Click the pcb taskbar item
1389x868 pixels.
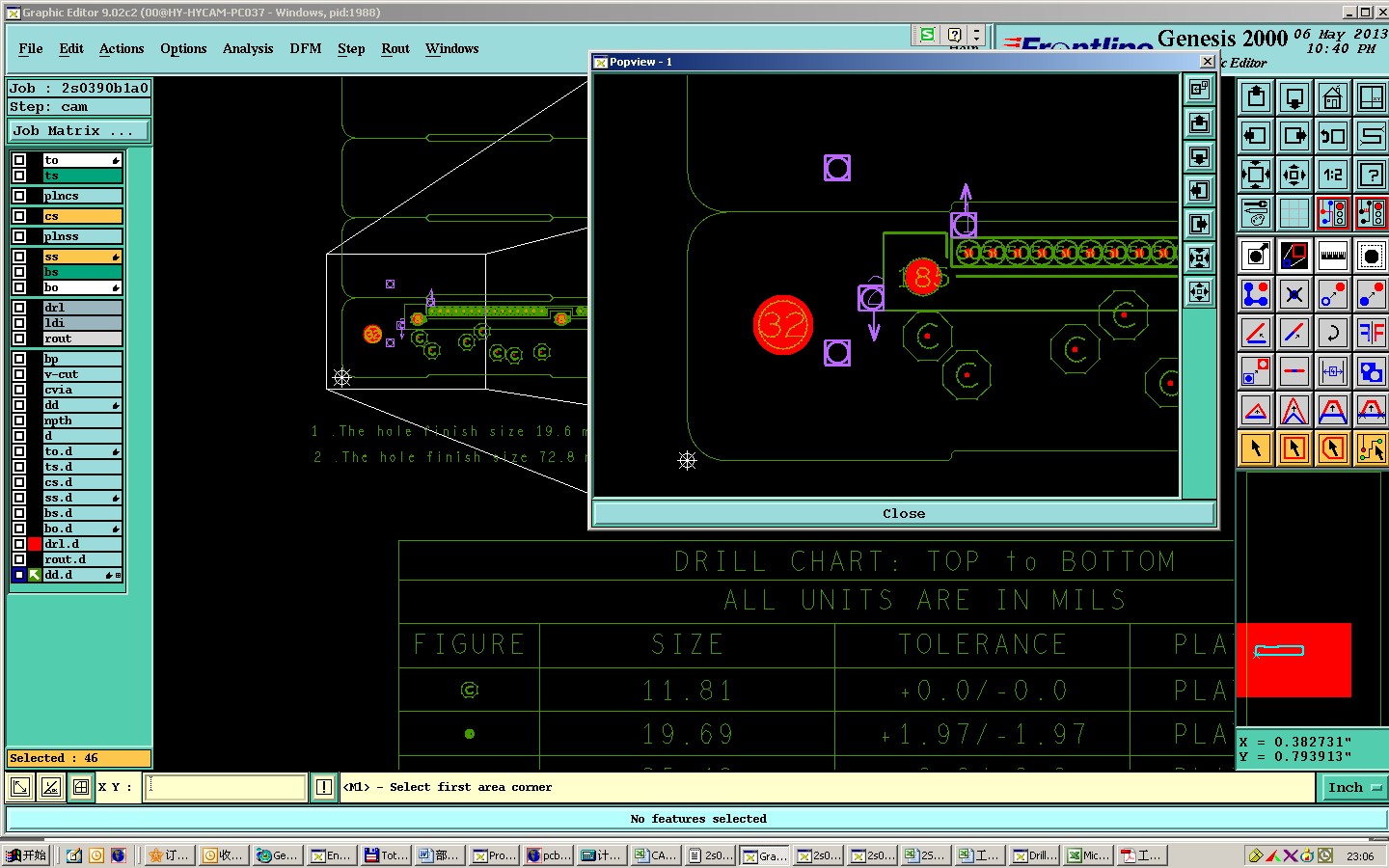pos(550,855)
